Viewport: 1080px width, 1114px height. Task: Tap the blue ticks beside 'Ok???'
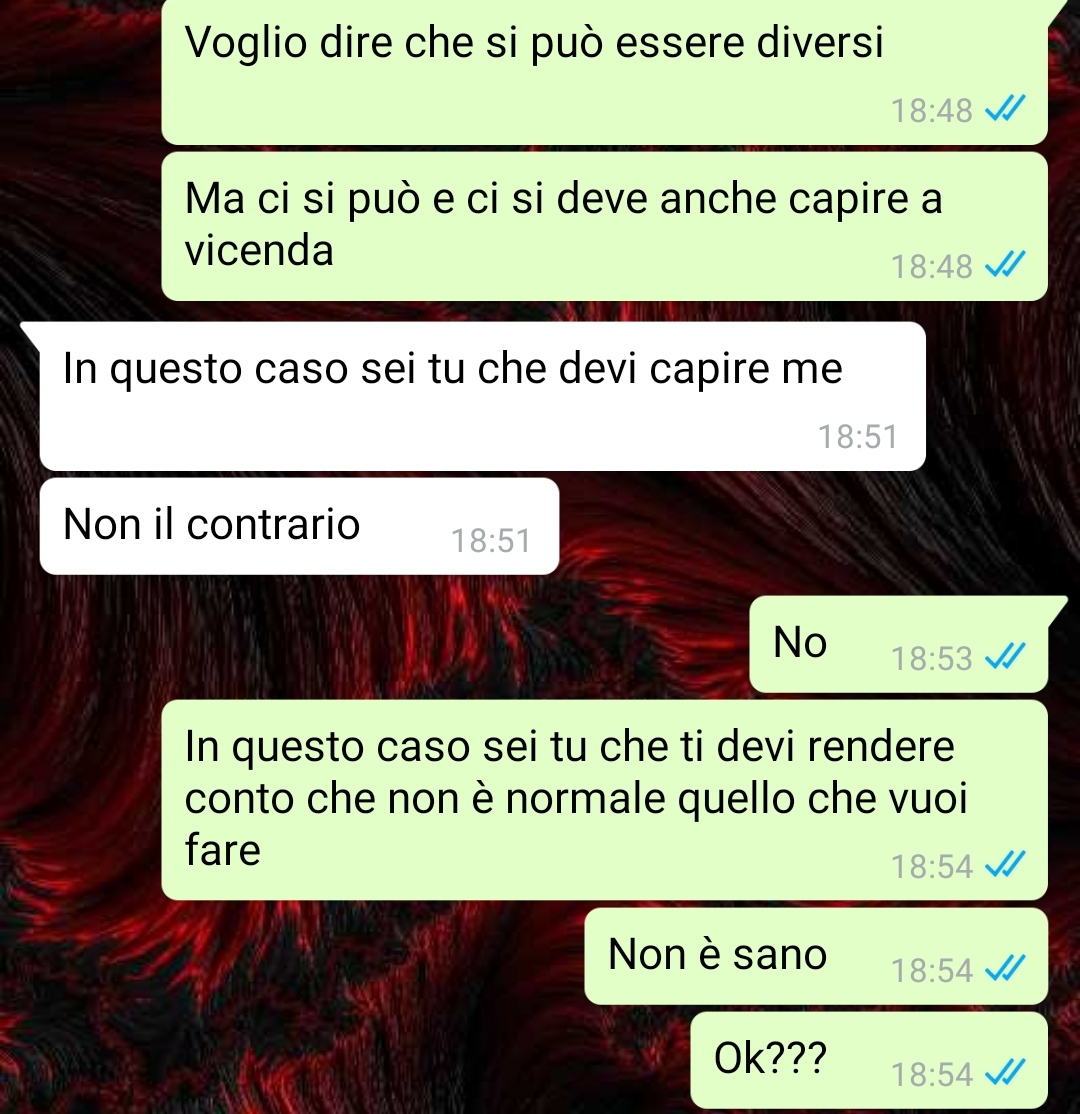click(1005, 1074)
